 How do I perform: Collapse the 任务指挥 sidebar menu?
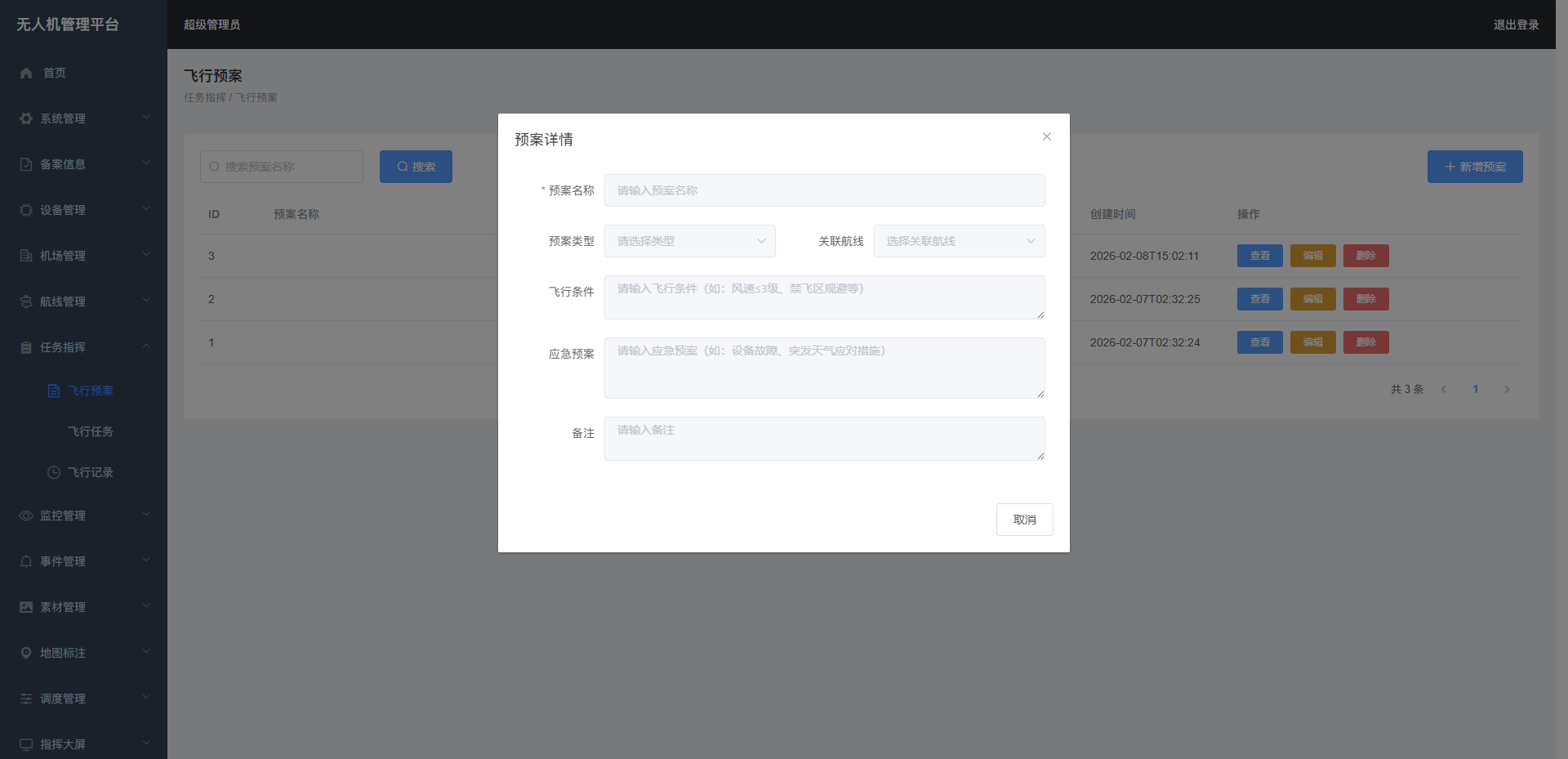(83, 347)
